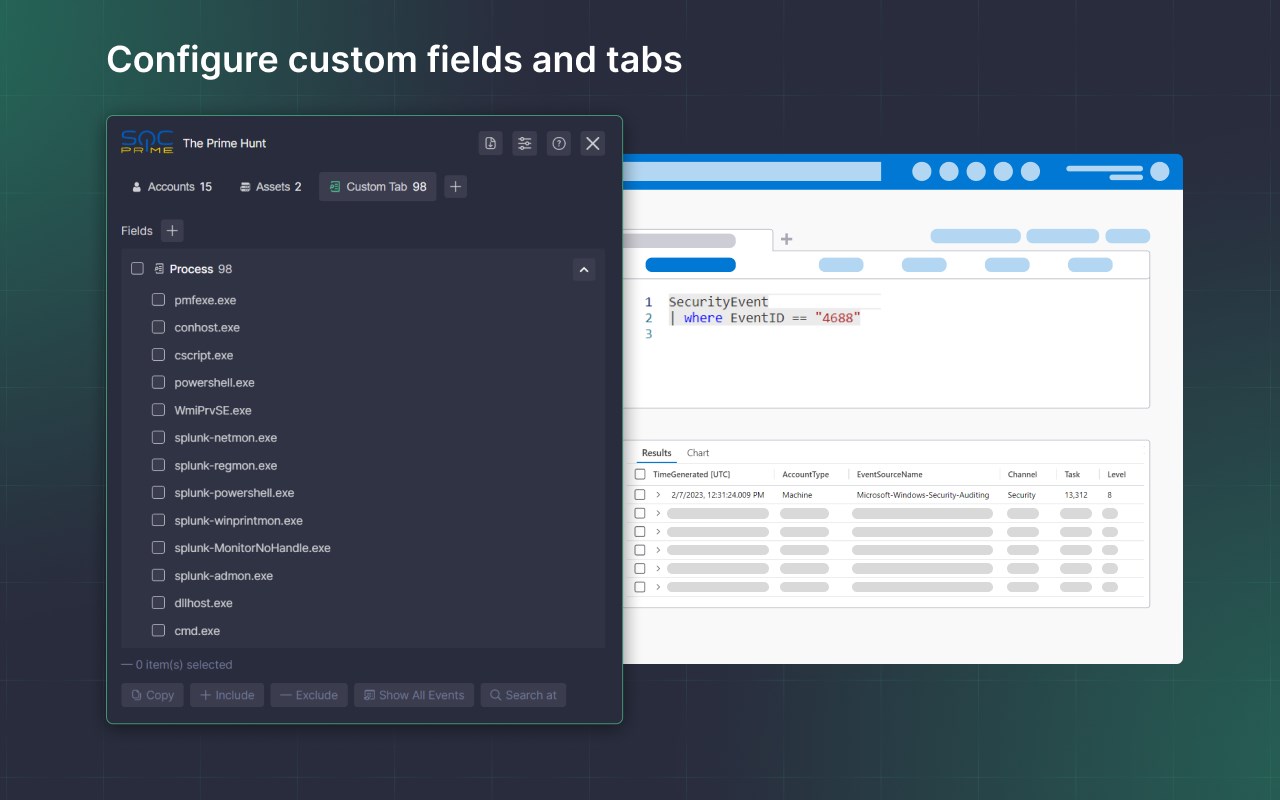
Task: Check the cmd.exe checkbox
Action: (x=158, y=630)
